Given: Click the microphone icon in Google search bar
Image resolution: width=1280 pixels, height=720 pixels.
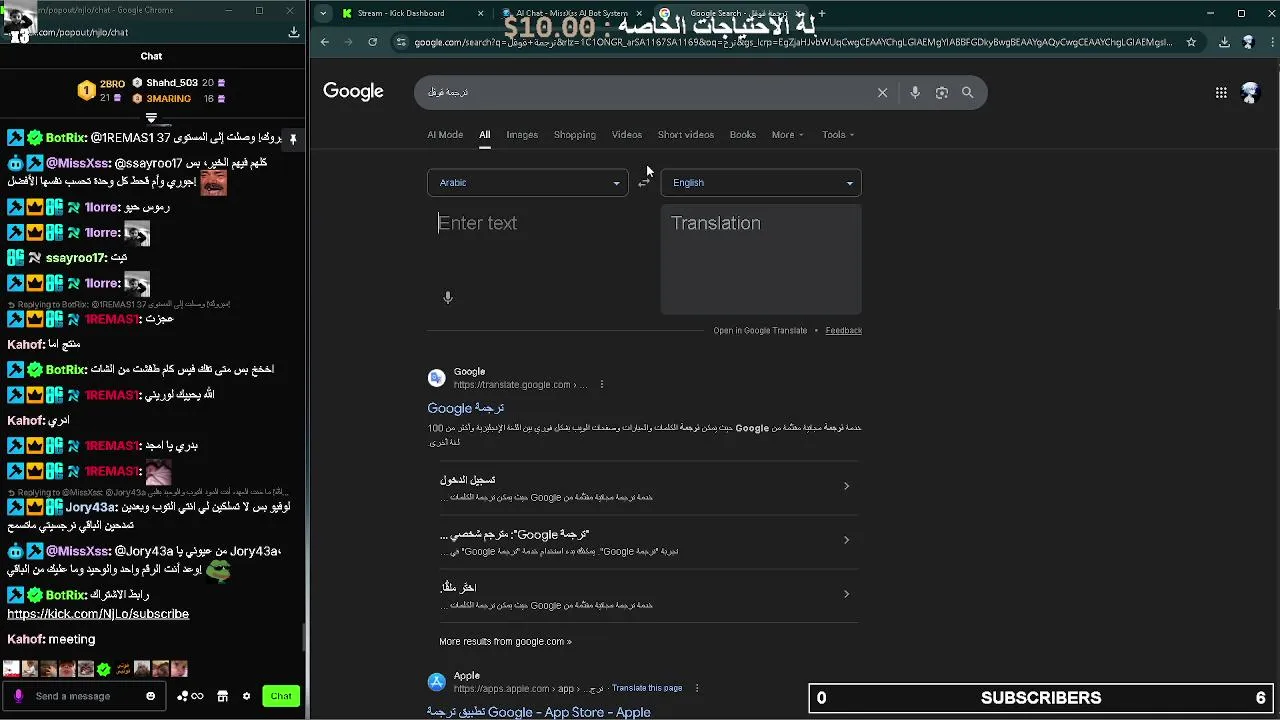Looking at the screenshot, I should pyautogui.click(x=915, y=92).
